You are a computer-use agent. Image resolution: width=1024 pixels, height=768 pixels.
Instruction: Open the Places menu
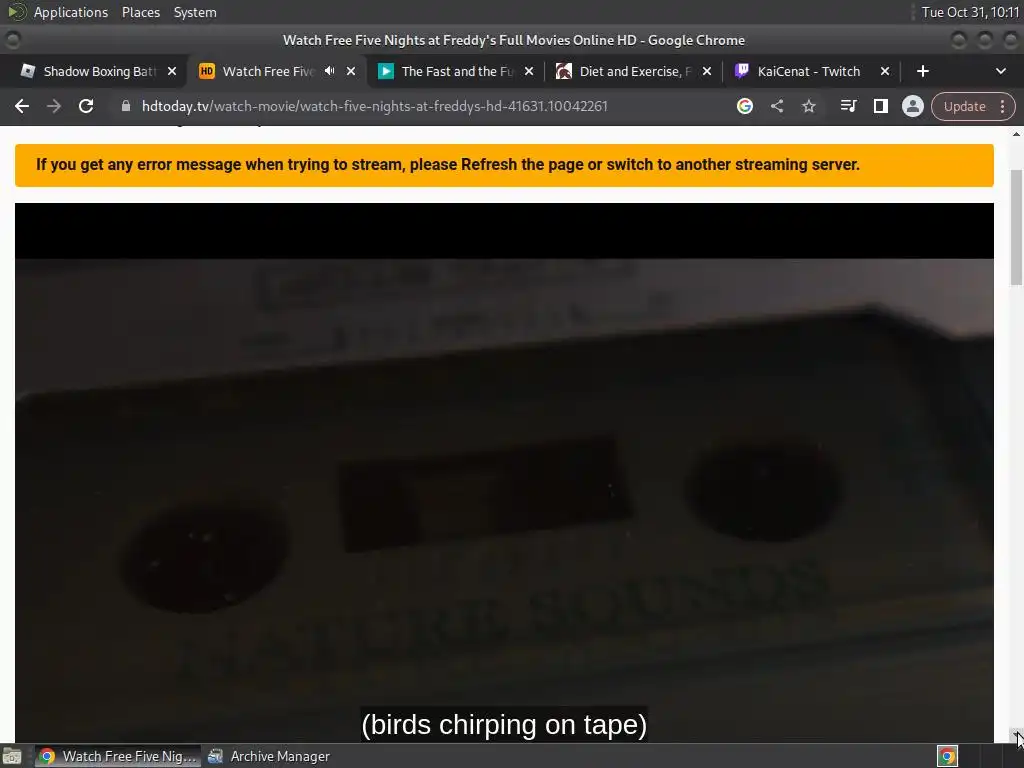pyautogui.click(x=140, y=12)
